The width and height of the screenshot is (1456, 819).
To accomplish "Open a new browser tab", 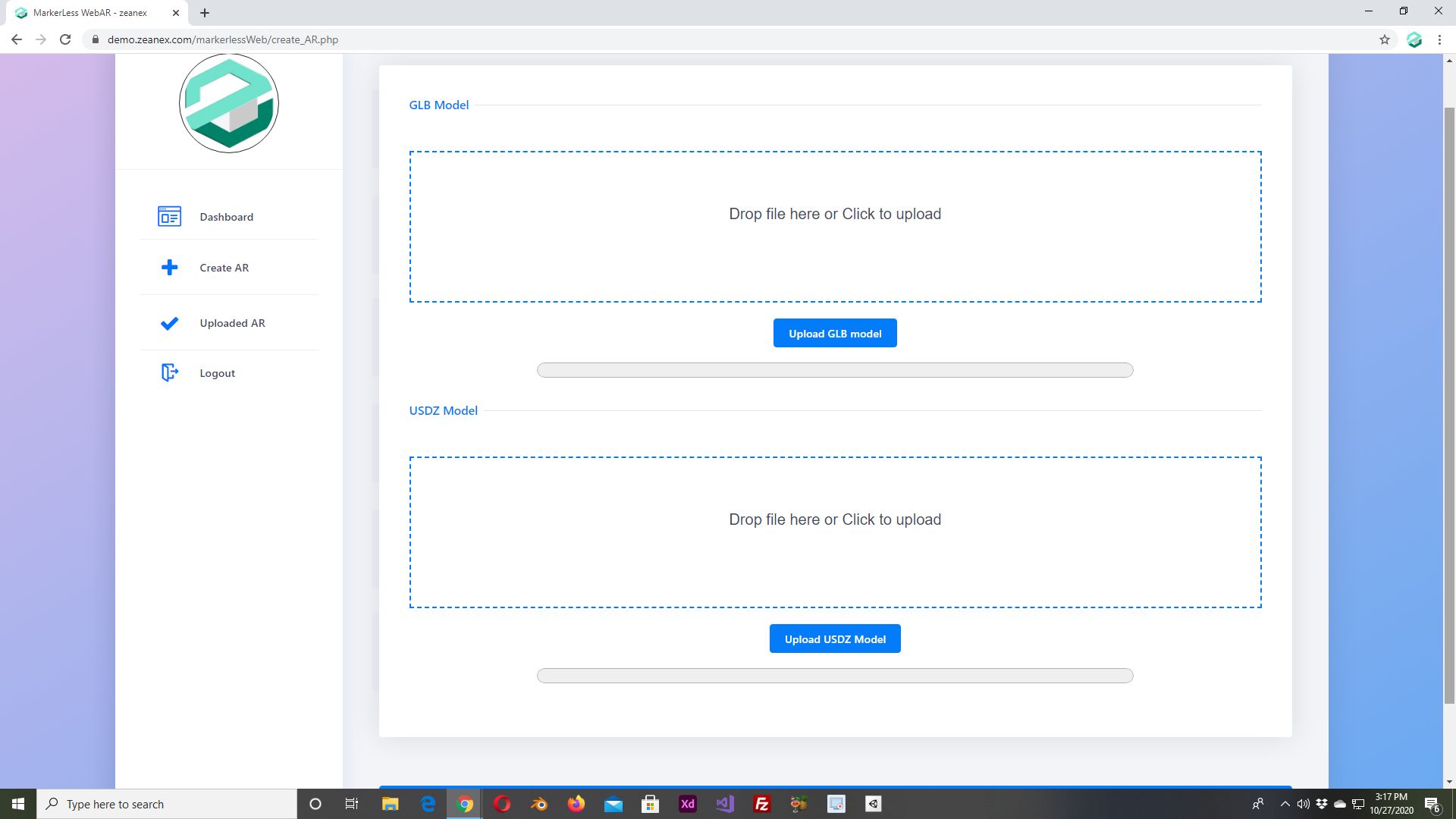I will coord(205,13).
